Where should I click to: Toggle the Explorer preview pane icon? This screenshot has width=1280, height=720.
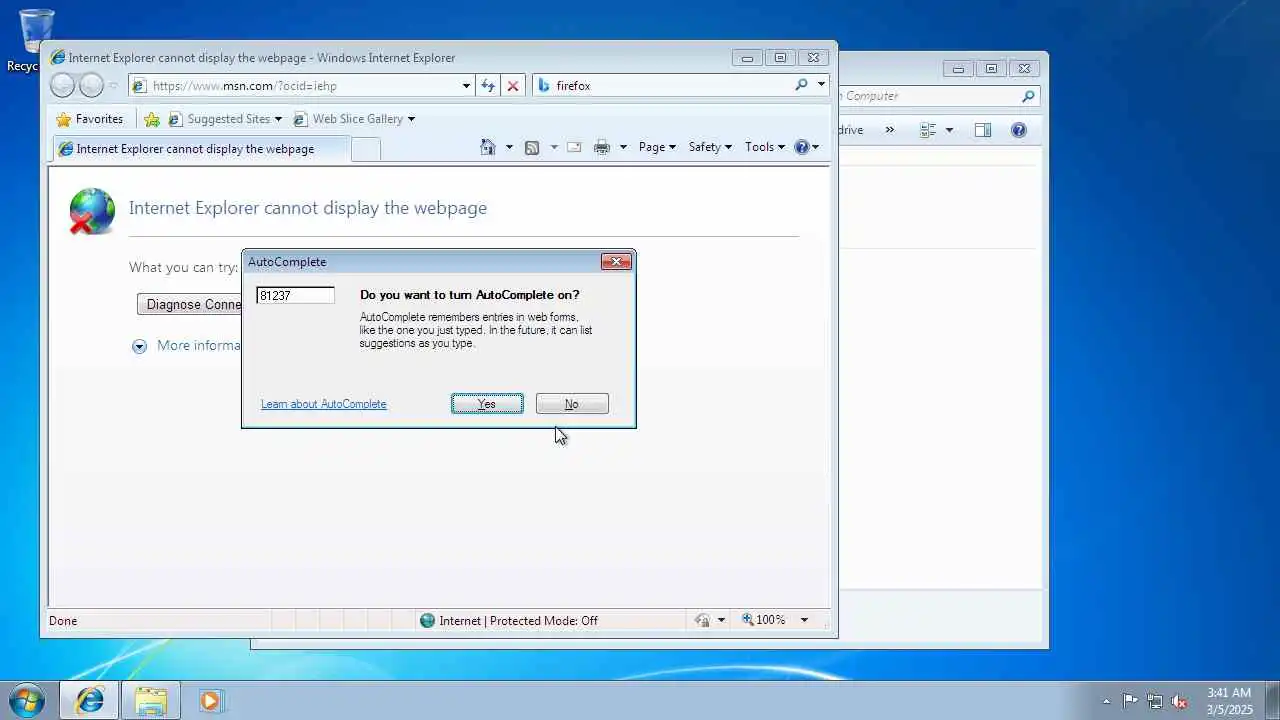[x=983, y=130]
